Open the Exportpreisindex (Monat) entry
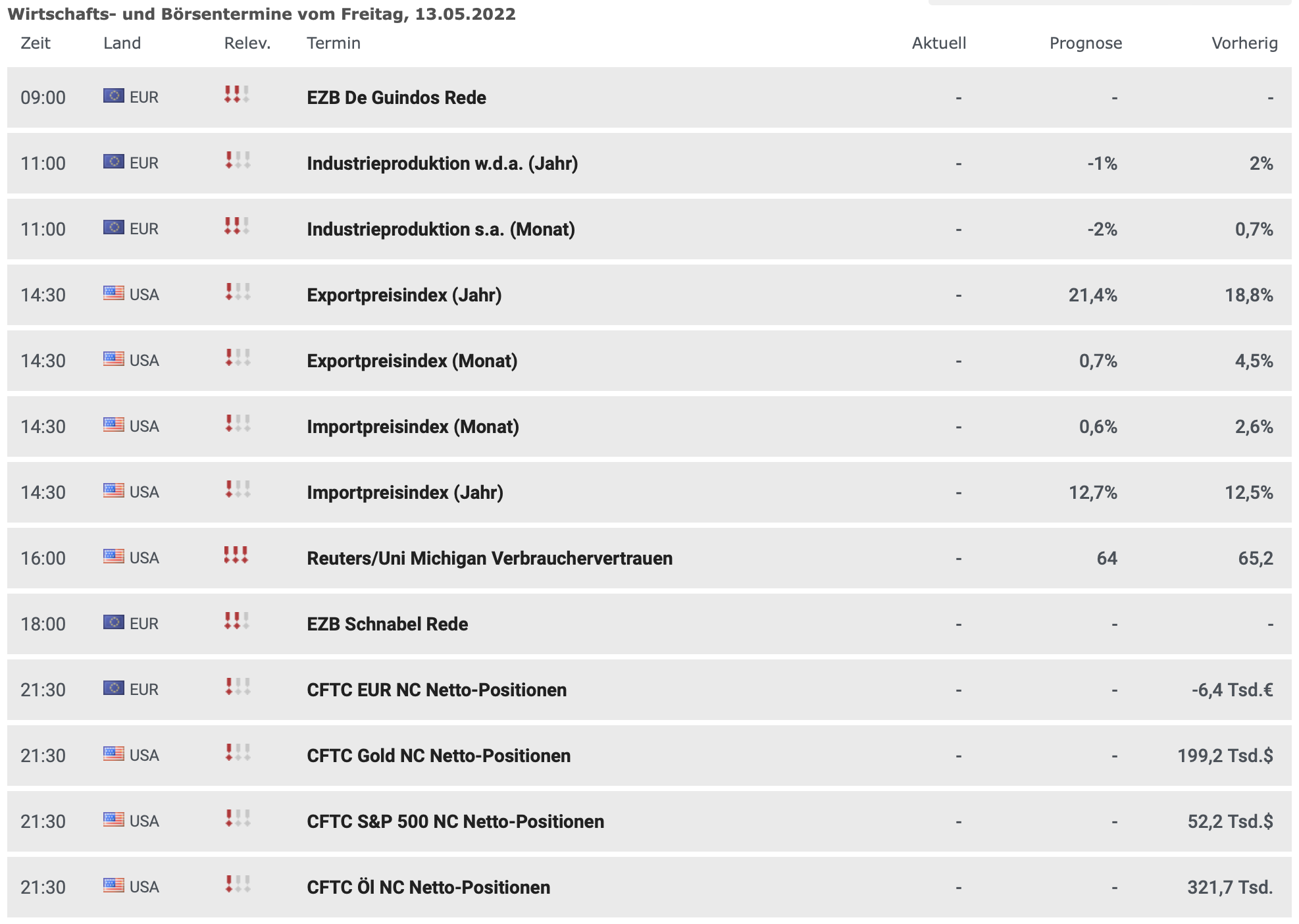 pos(412,361)
